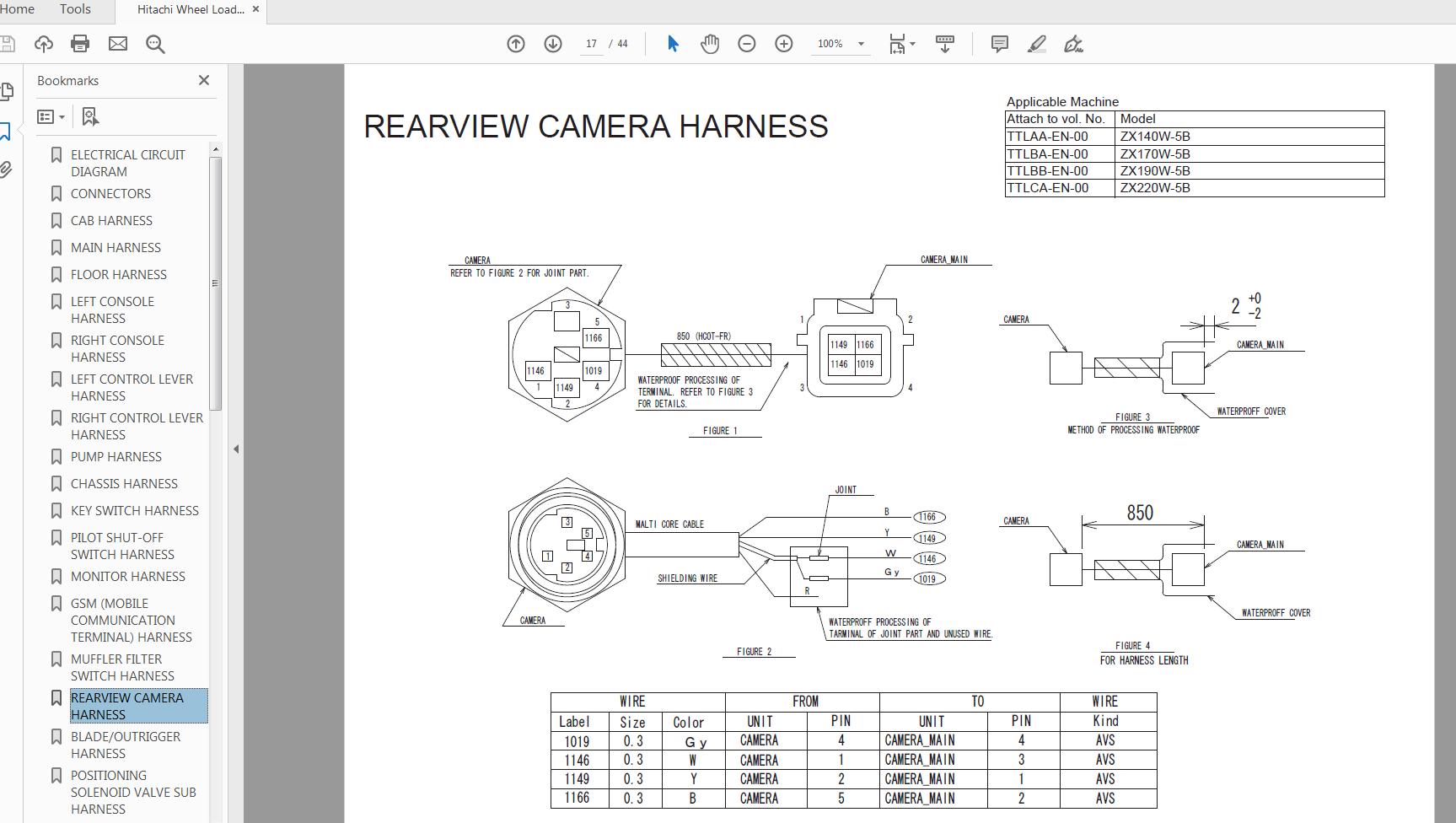
Task: Click the page number input field
Action: pos(591,43)
